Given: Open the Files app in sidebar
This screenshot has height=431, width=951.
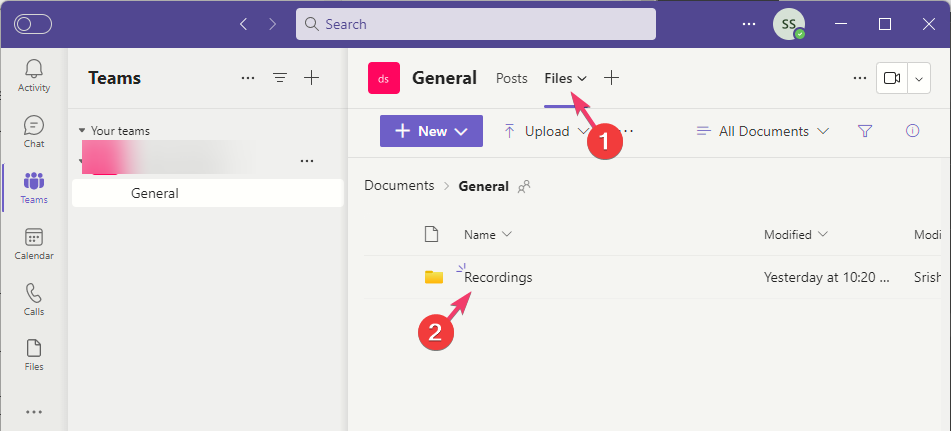Looking at the screenshot, I should 34,354.
